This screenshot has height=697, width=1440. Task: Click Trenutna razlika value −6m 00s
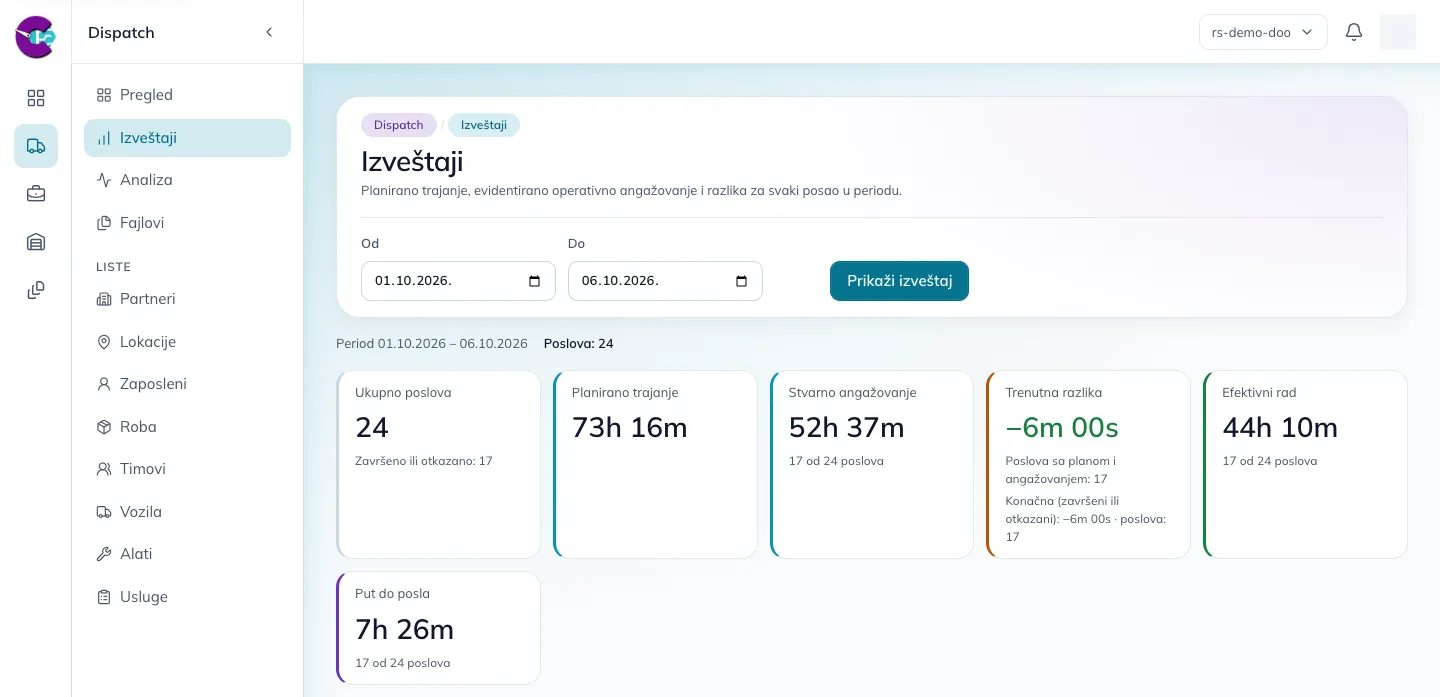1062,428
